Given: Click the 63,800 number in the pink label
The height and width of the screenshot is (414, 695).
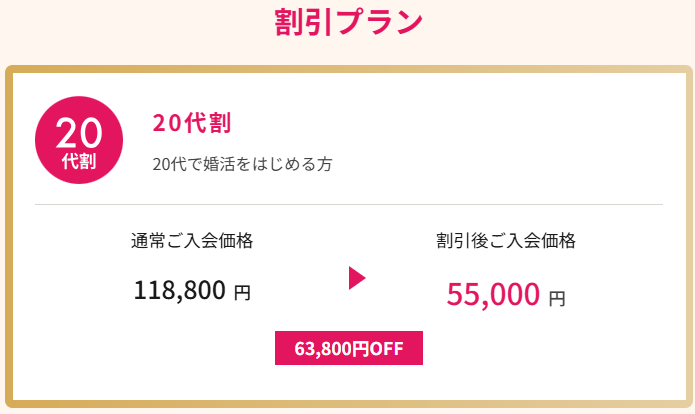Looking at the screenshot, I should click(323, 349).
